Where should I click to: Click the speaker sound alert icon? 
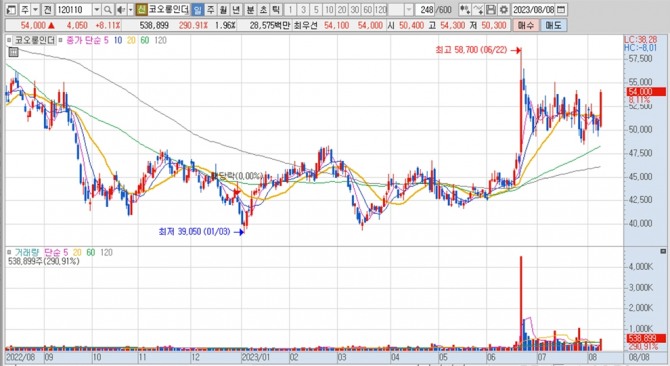pyautogui.click(x=121, y=9)
